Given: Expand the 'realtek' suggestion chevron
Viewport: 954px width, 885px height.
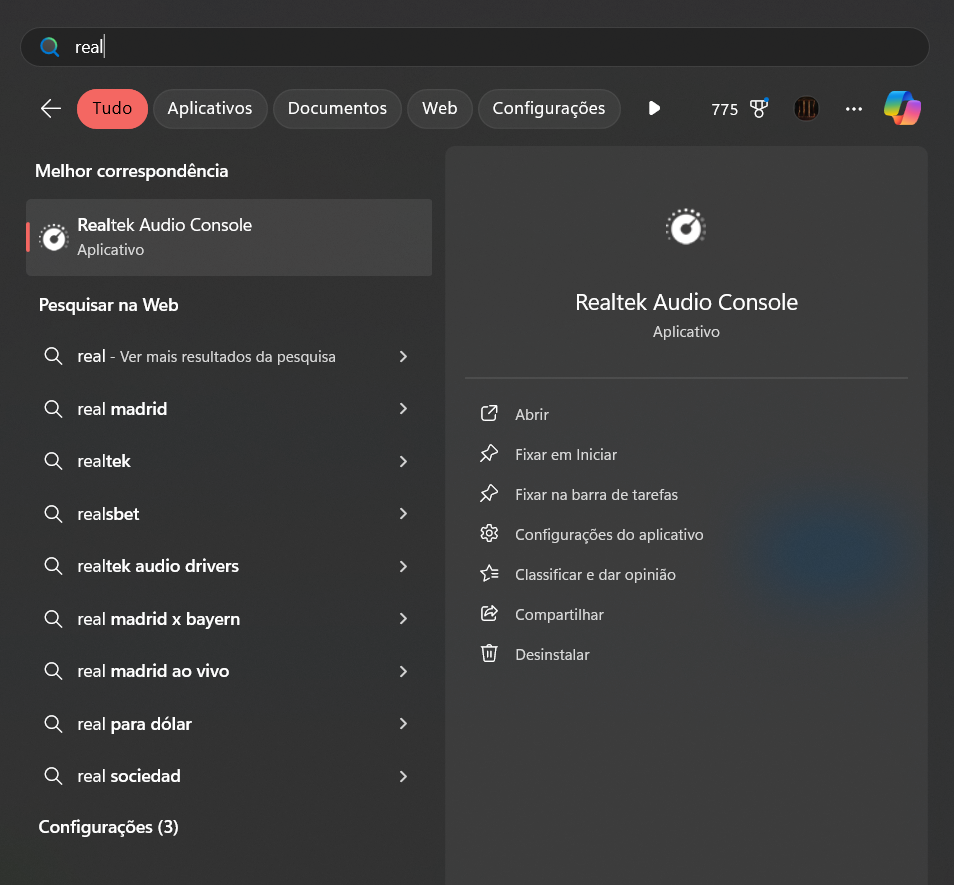Looking at the screenshot, I should pyautogui.click(x=403, y=462).
